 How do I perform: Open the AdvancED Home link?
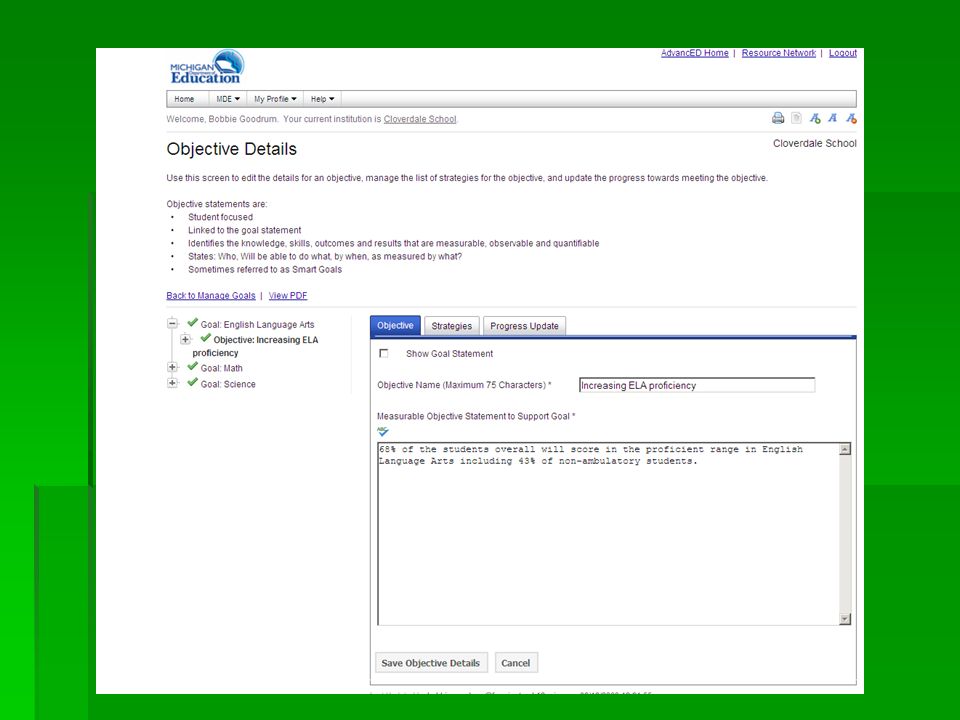(x=695, y=53)
